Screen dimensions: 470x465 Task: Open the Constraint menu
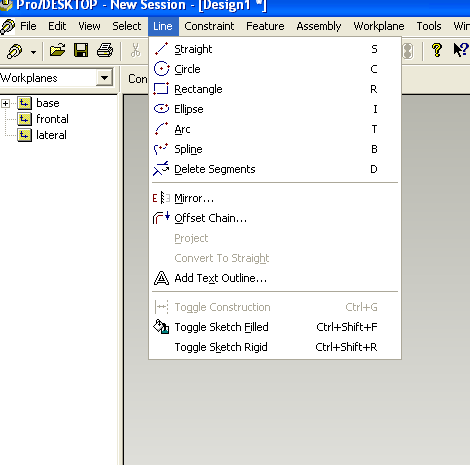[x=209, y=26]
